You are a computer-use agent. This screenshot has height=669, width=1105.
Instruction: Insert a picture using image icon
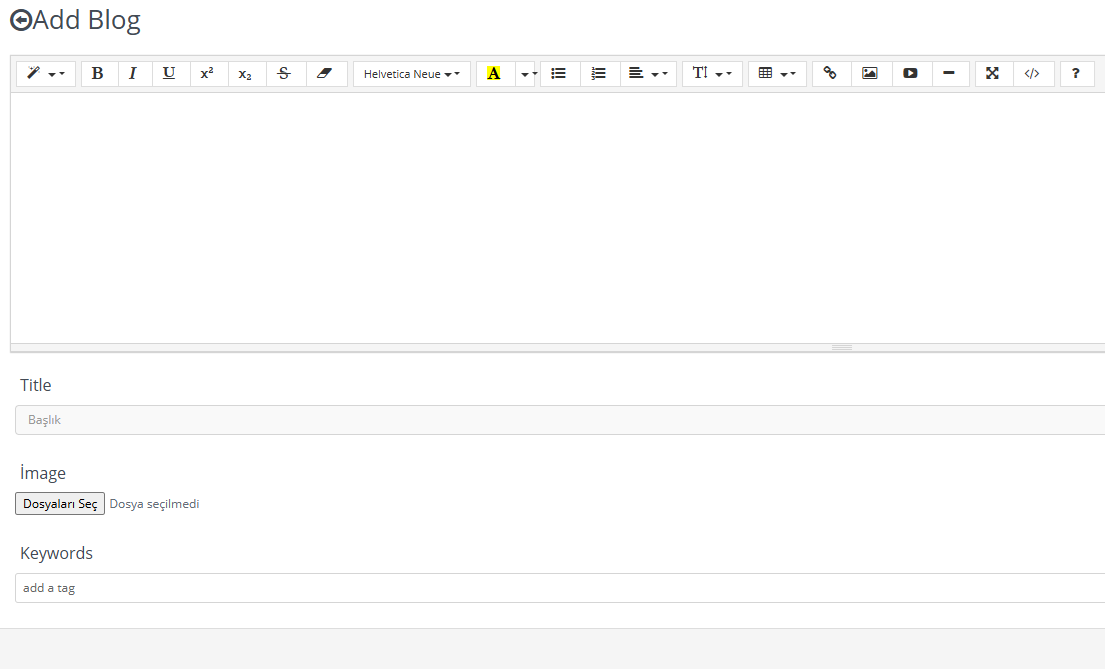(870, 74)
